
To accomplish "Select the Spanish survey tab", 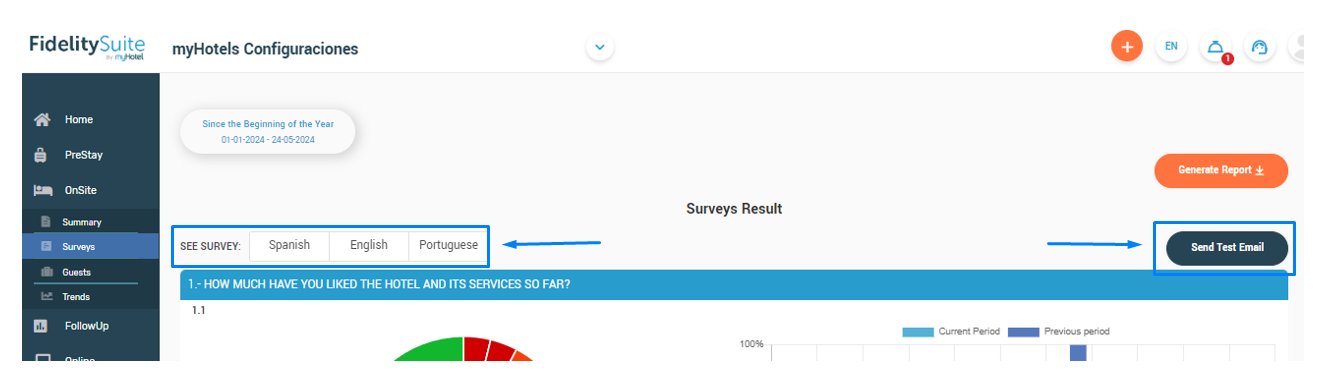I will click(289, 245).
